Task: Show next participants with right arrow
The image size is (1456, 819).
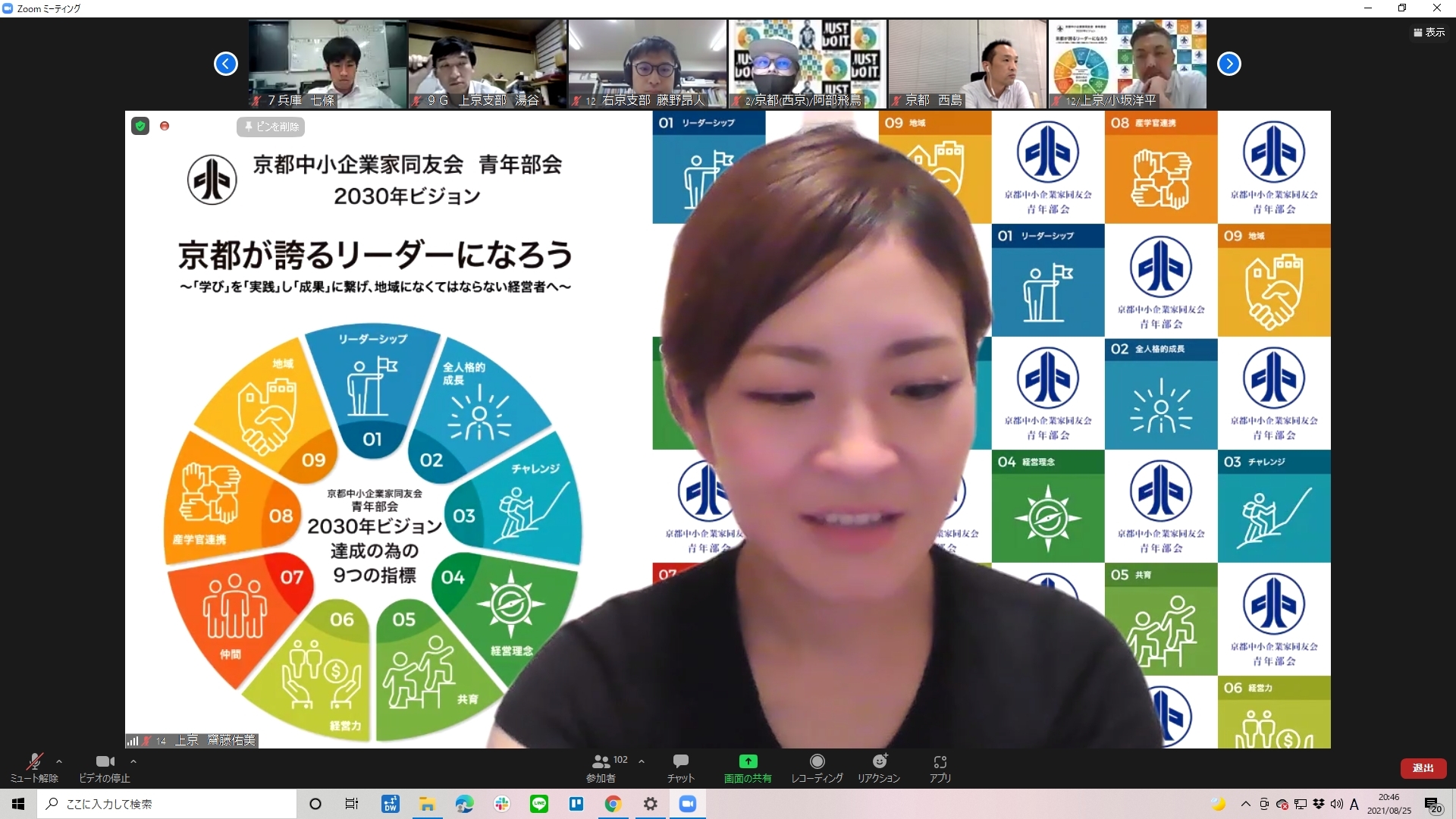Action: coord(1229,64)
